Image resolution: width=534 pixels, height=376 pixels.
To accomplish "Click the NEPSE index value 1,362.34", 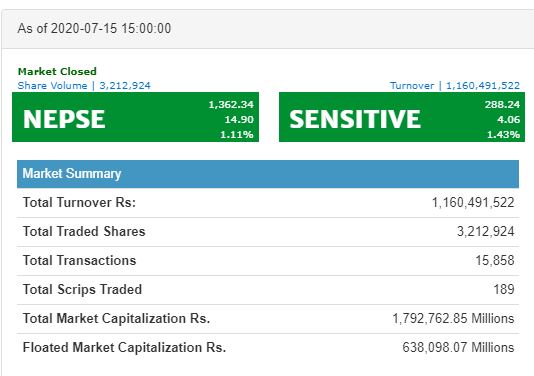I will 231,104.
